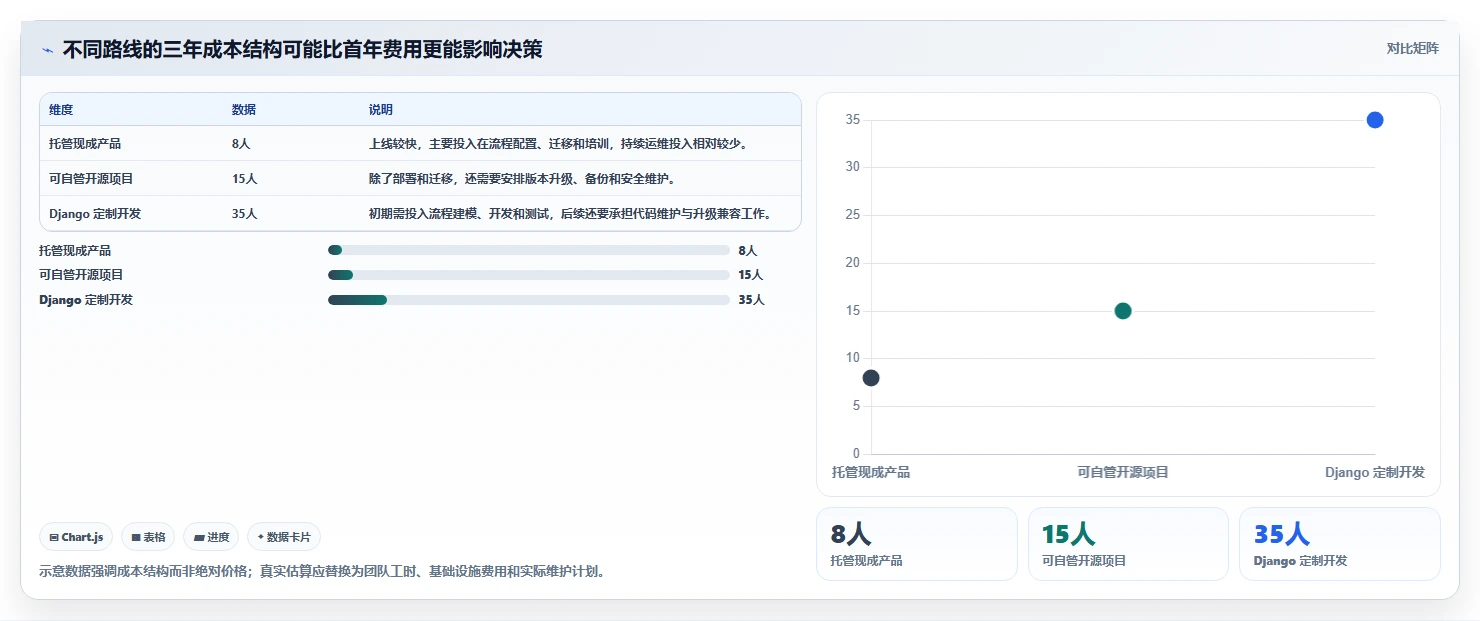
Task: Click the 15人 data card
Action: 1128,544
